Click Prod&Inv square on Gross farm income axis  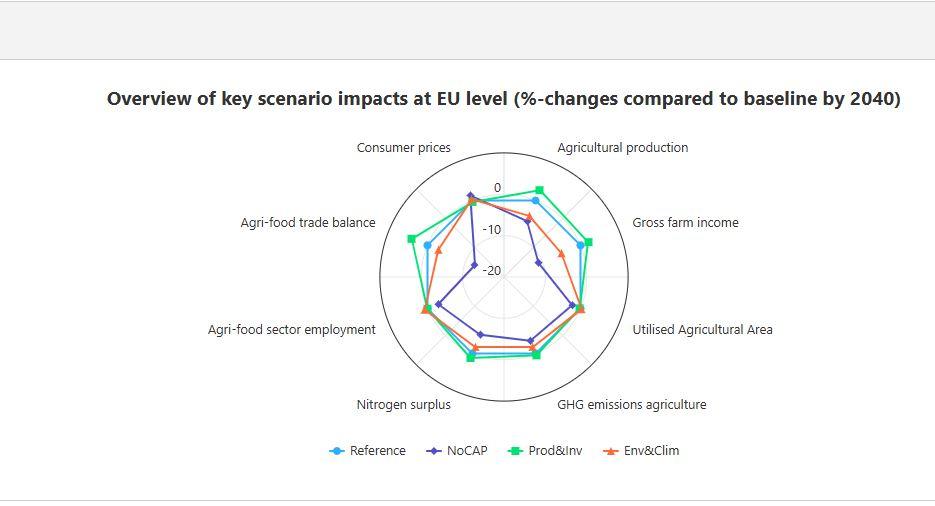588,242
